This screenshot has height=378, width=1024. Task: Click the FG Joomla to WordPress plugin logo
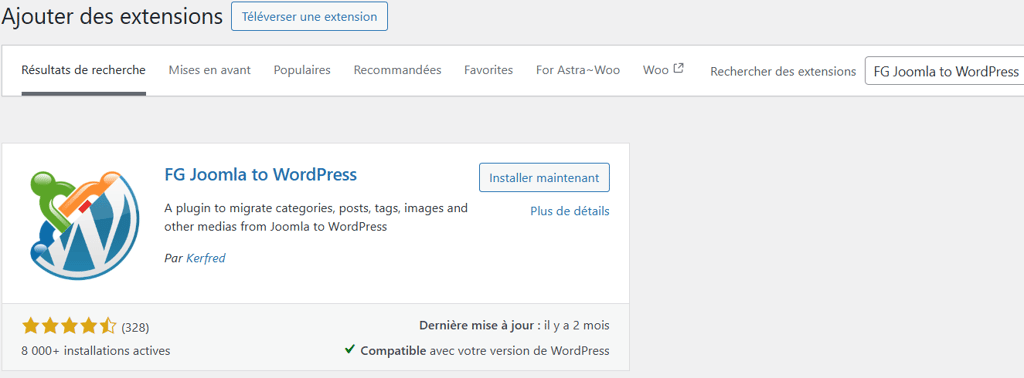tap(84, 225)
